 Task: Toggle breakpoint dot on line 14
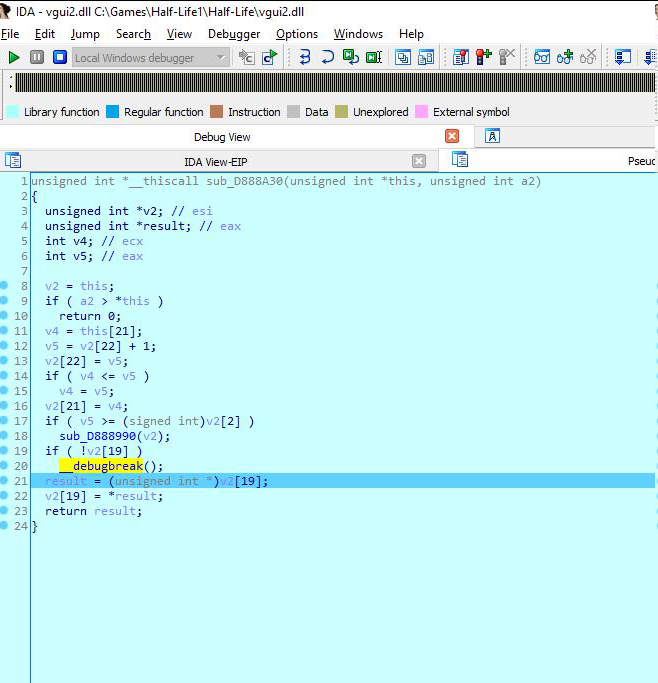pos(4,375)
